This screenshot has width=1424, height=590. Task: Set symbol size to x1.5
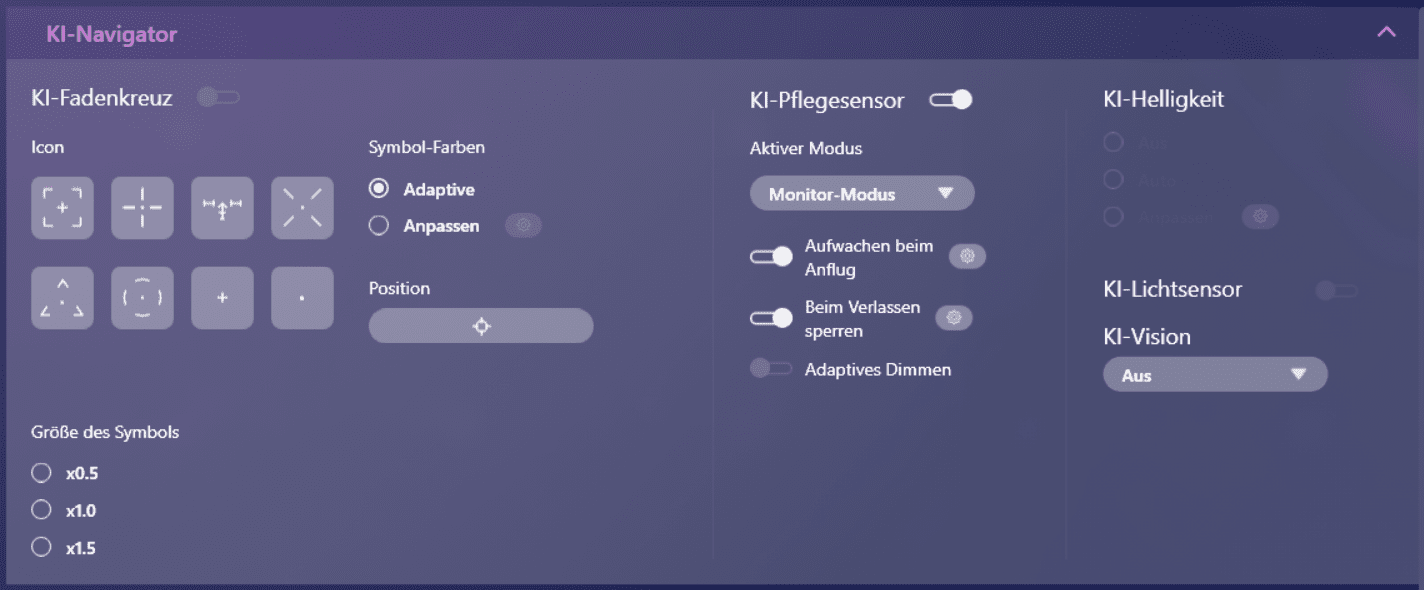[42, 547]
